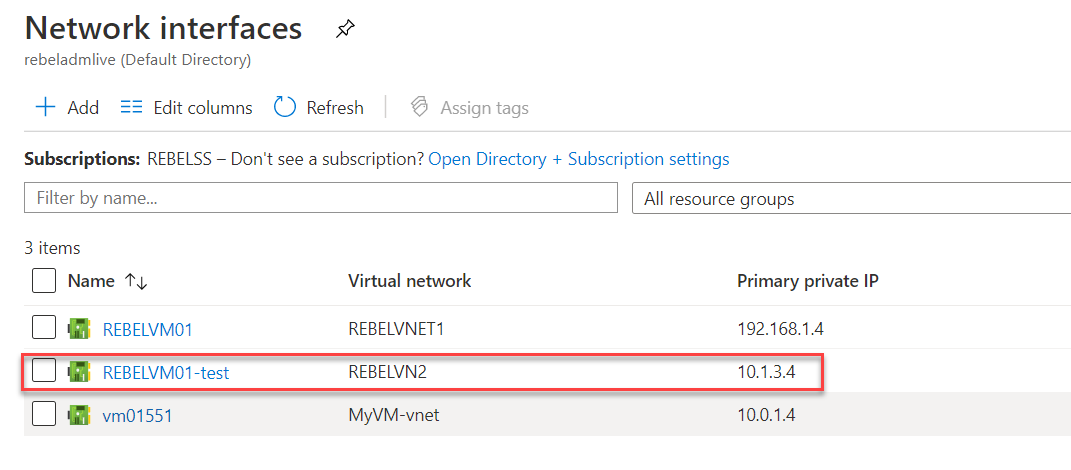The width and height of the screenshot is (1071, 470).
Task: Click the circular Refresh icon
Action: click(284, 107)
